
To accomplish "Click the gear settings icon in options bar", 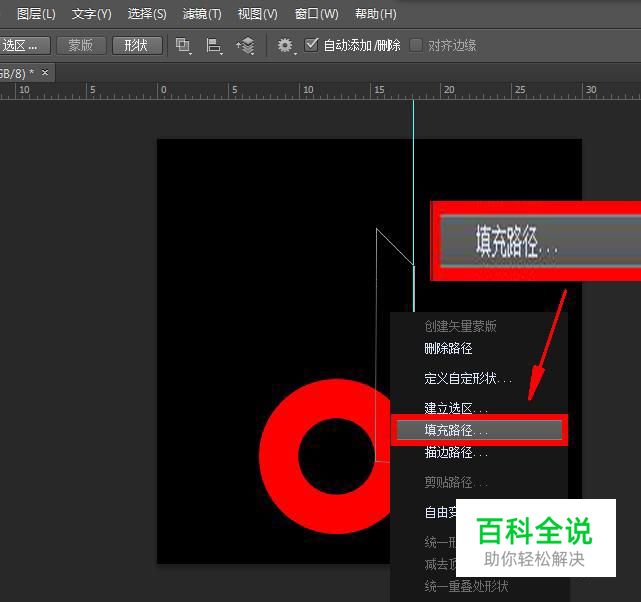I will [285, 45].
